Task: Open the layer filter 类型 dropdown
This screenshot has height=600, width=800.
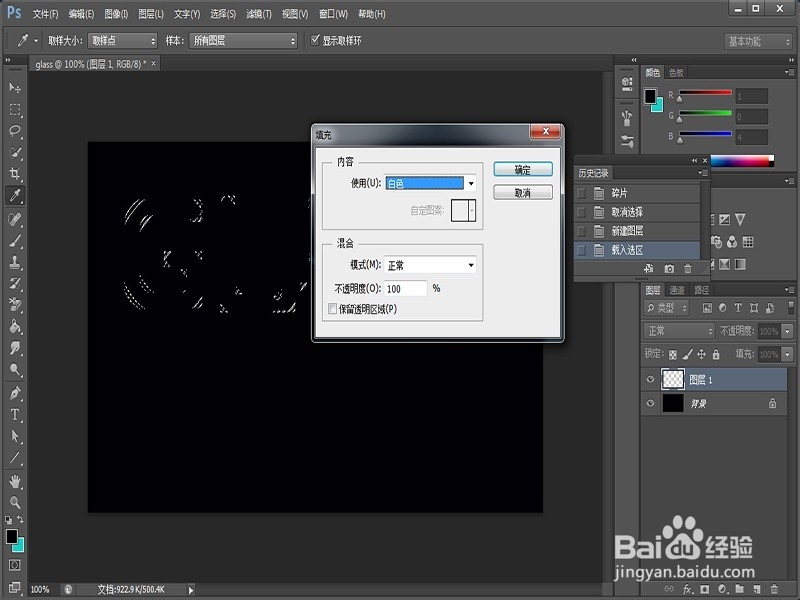Action: click(x=666, y=308)
